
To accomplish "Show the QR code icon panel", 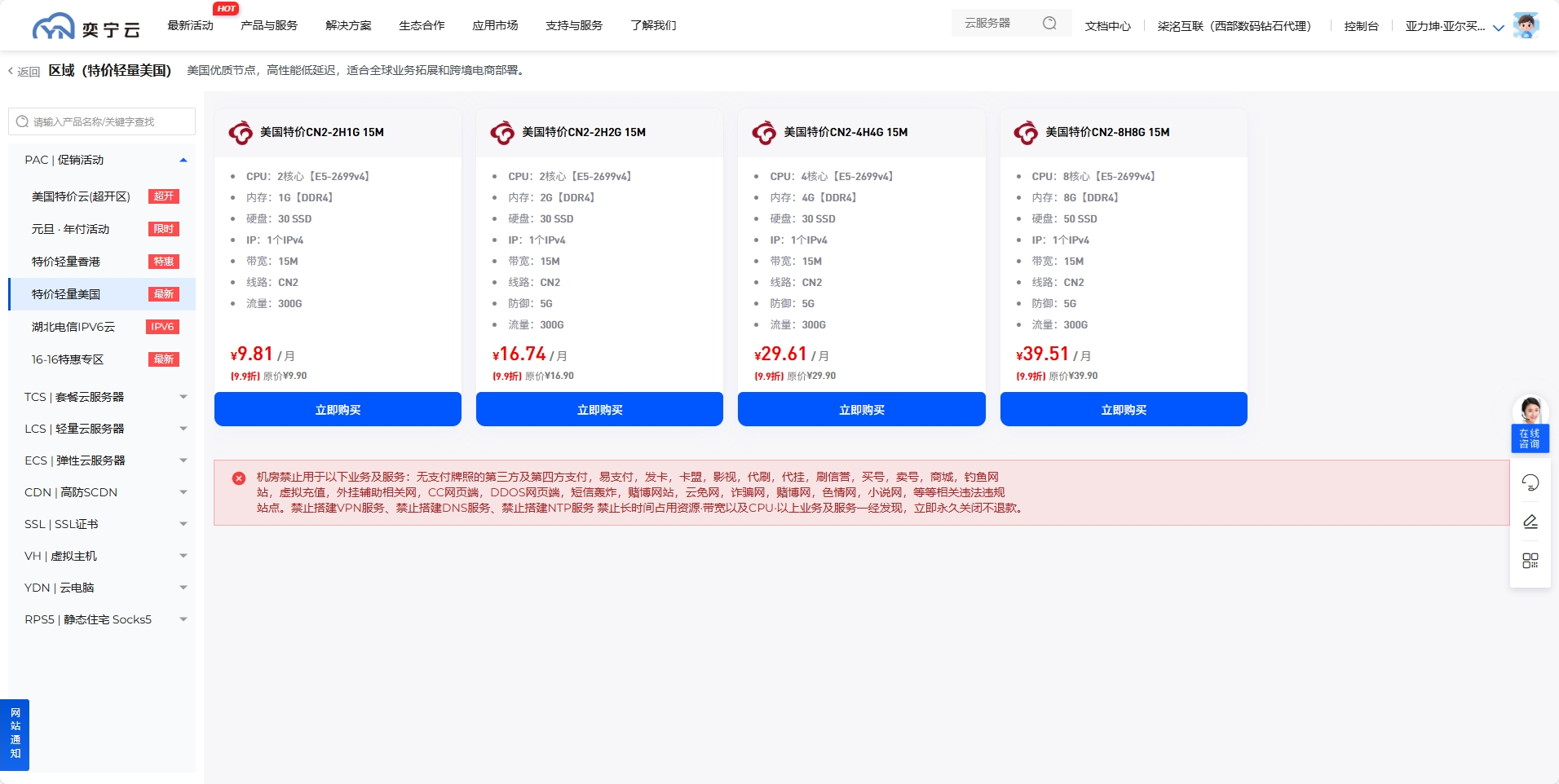I will [x=1530, y=561].
